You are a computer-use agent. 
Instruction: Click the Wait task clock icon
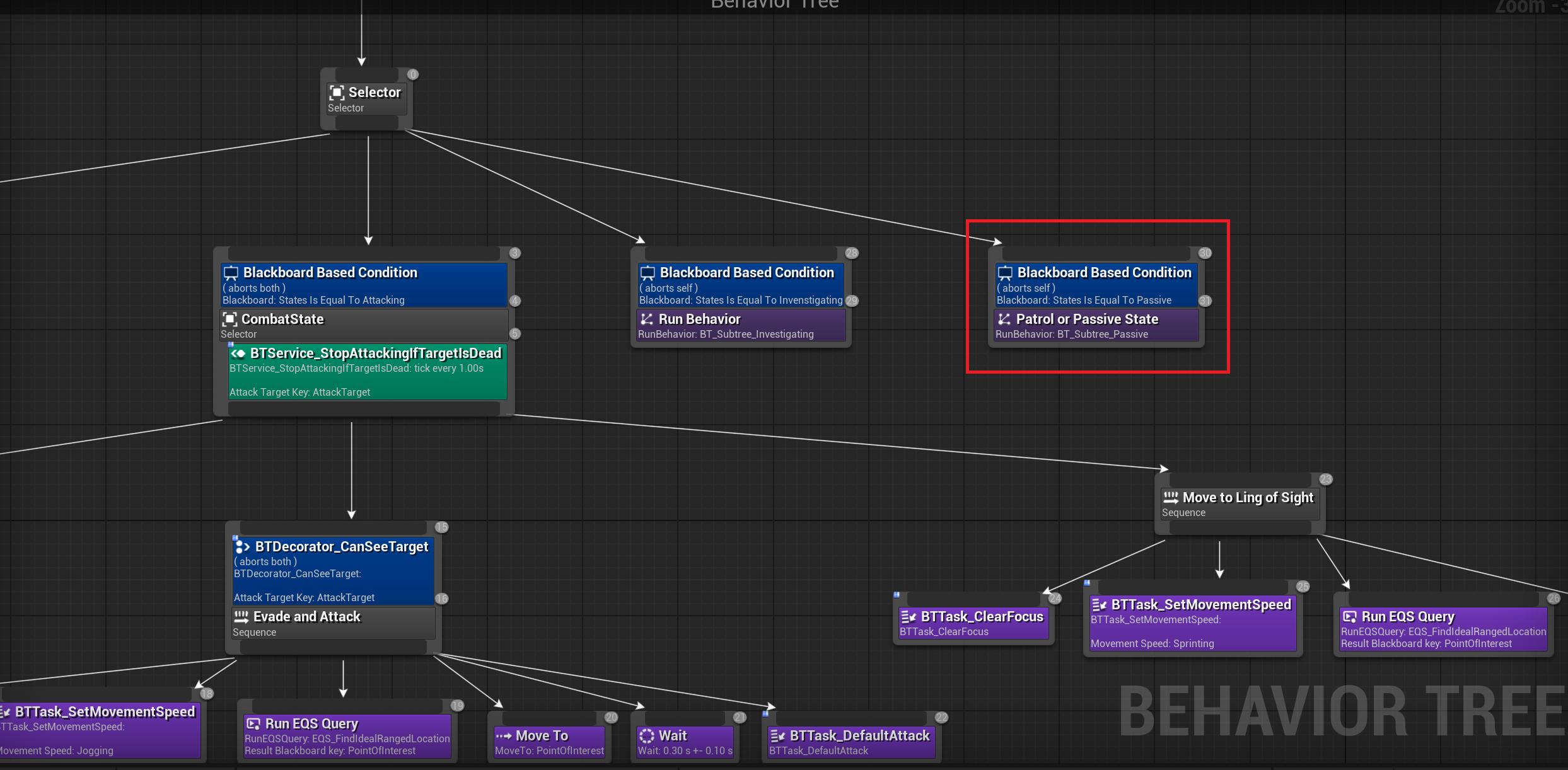647,736
